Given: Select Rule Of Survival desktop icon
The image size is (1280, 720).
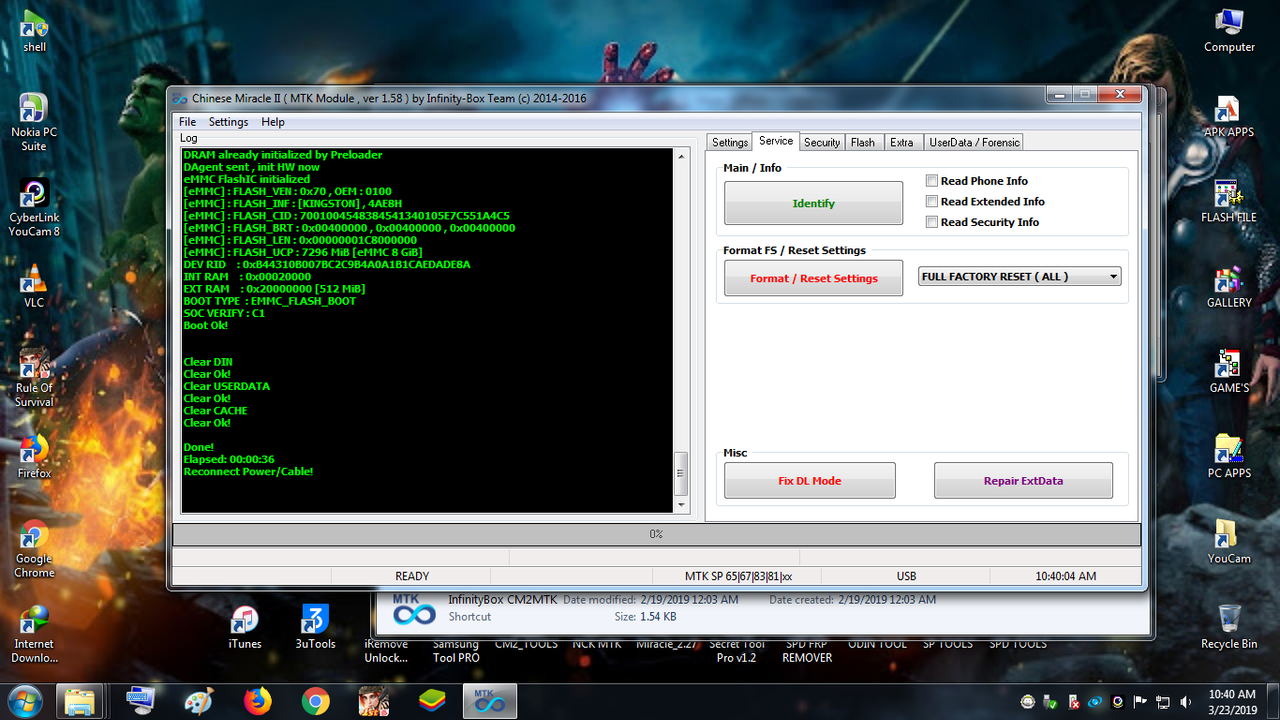Looking at the screenshot, I should point(34,378).
